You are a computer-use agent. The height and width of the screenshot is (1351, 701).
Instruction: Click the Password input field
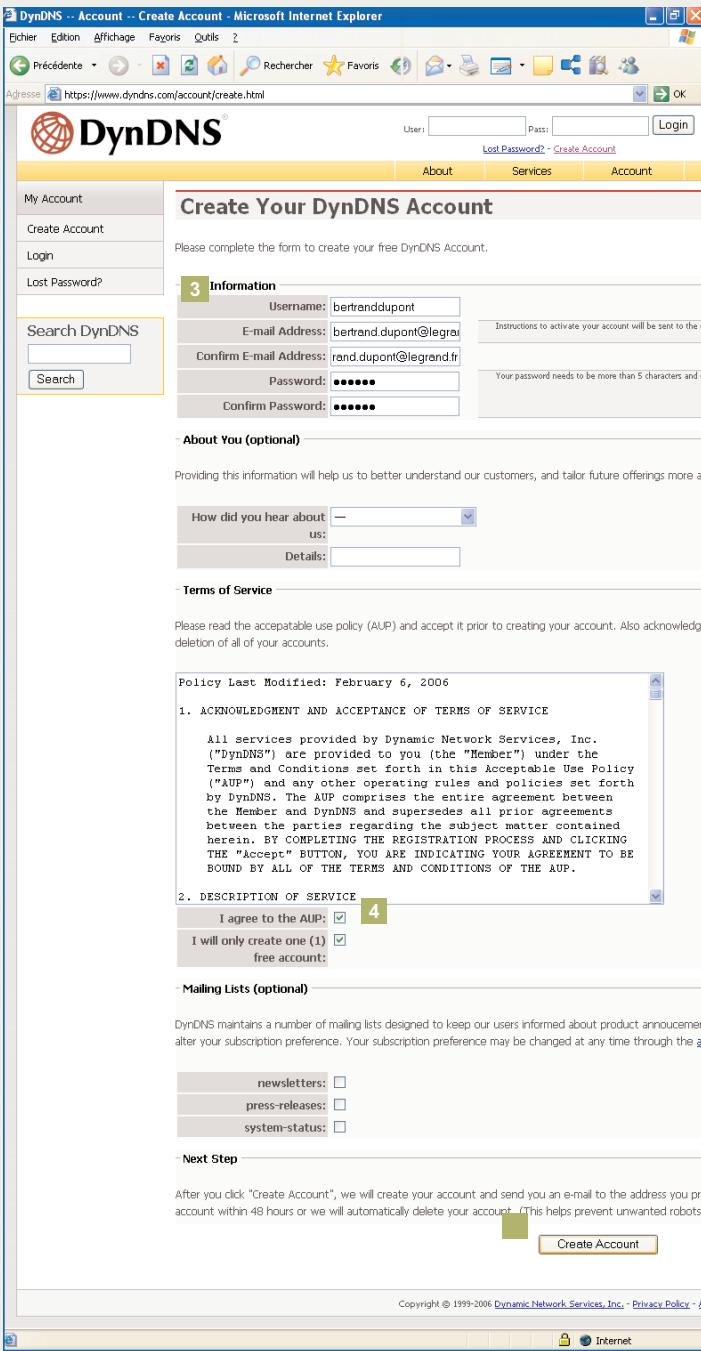394,381
